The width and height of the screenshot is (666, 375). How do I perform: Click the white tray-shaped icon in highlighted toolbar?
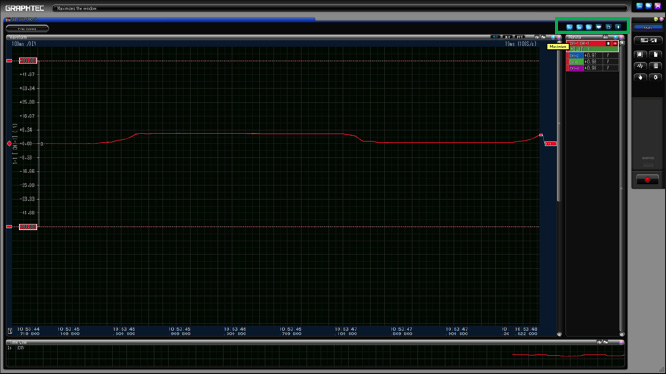[598, 27]
